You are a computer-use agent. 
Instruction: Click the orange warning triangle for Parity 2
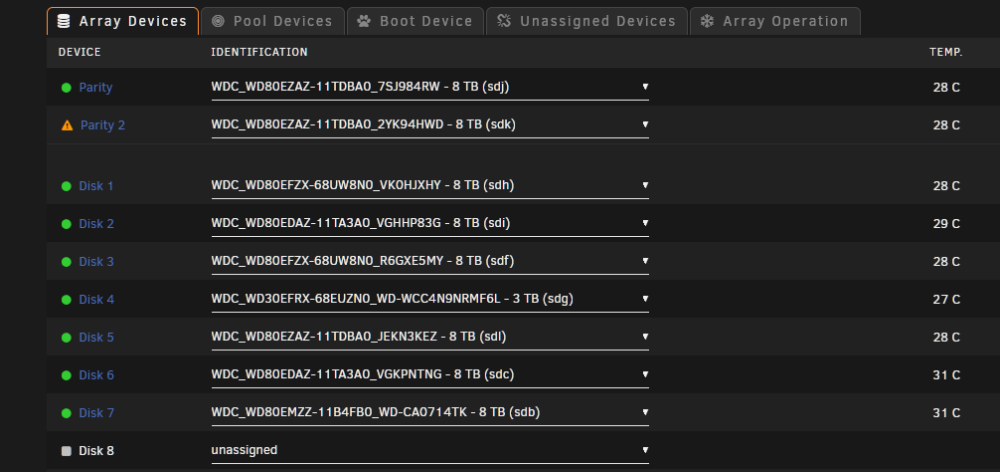click(x=67, y=125)
